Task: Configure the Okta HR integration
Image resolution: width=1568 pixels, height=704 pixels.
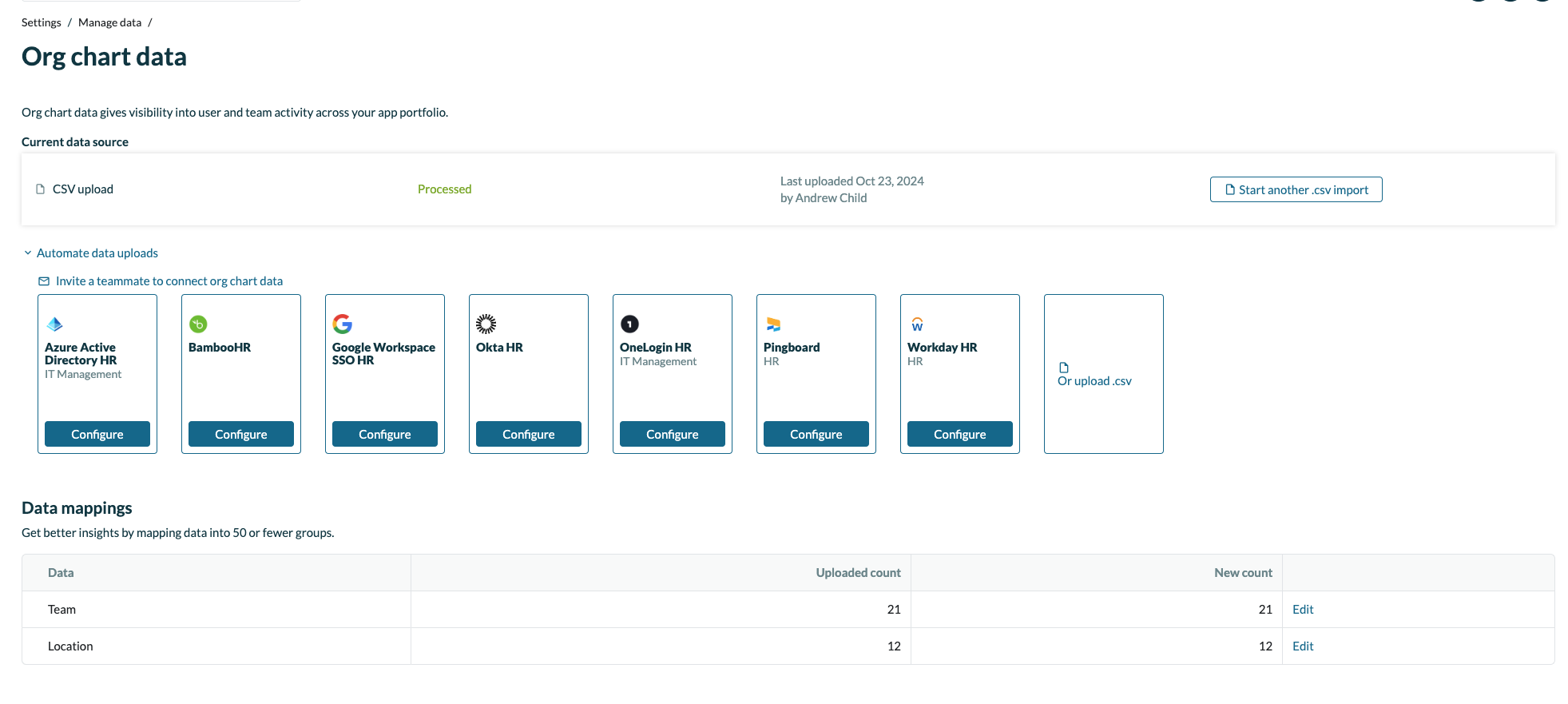Action: click(528, 434)
